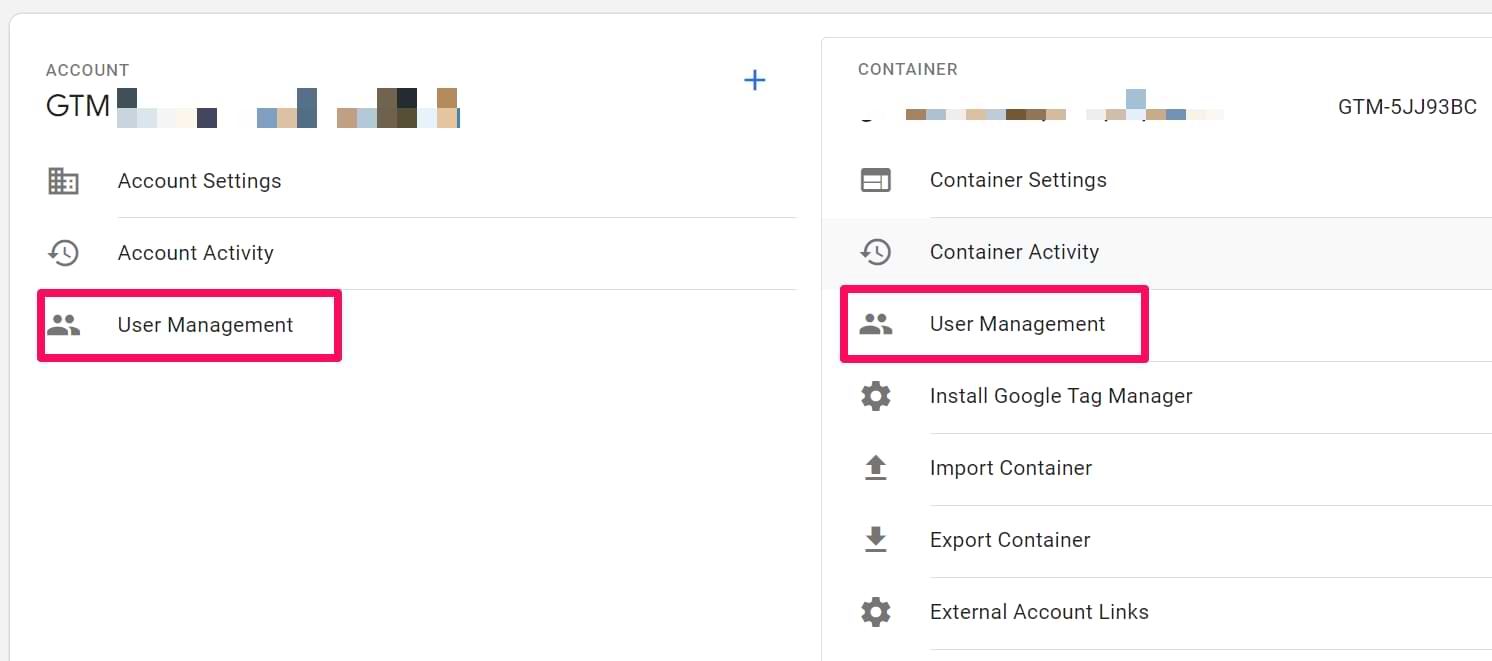Click the container ID GTM-5JJ93BC
Image resolution: width=1492 pixels, height=661 pixels.
tap(1406, 107)
